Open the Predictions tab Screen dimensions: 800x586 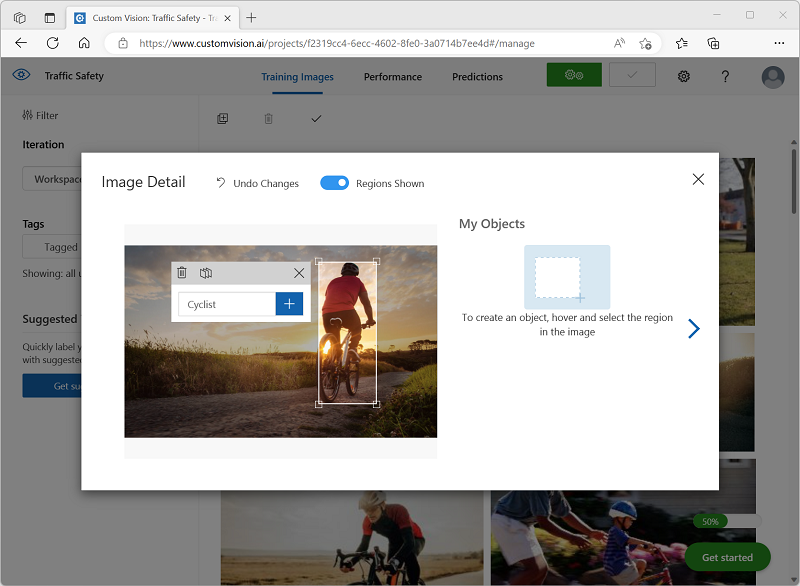click(478, 77)
